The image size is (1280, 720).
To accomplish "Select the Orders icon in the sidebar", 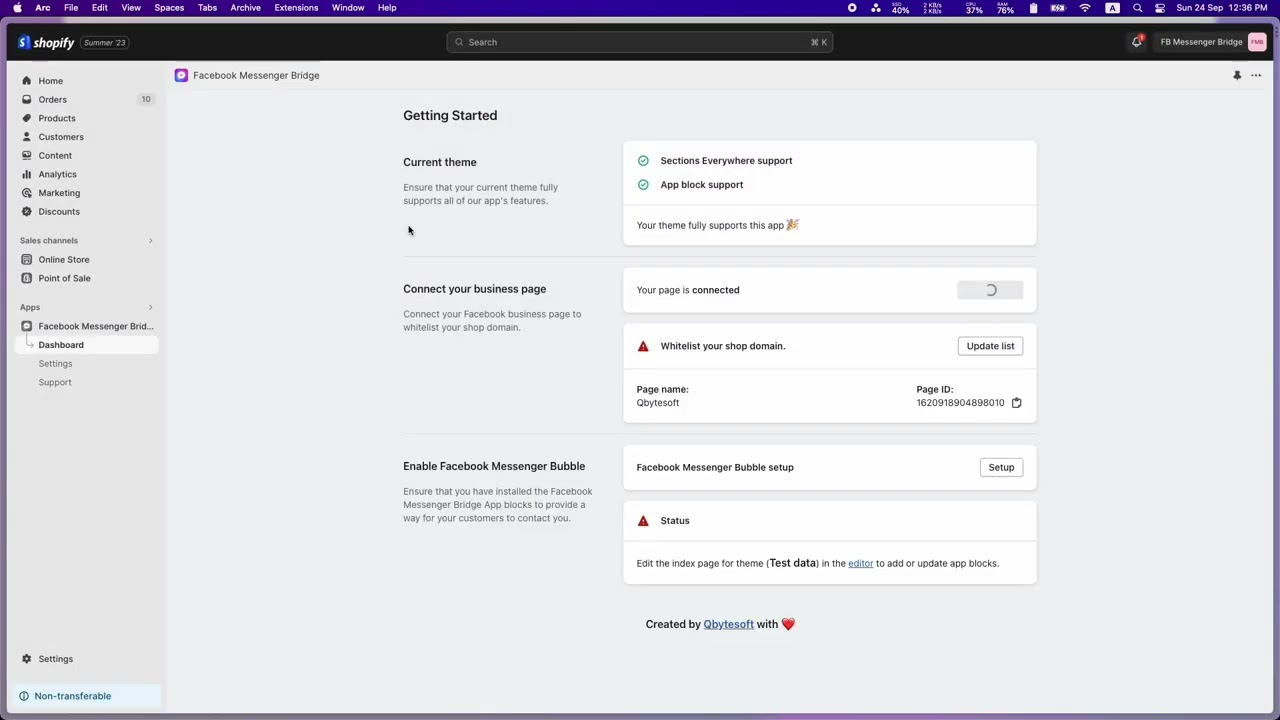I will coord(26,99).
